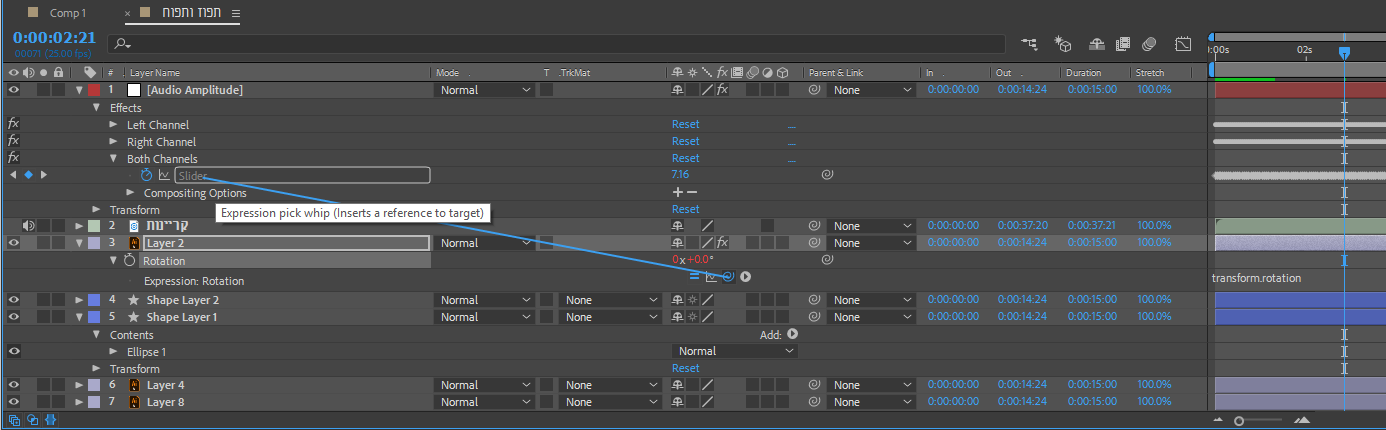
Task: Hide Layer 2 with eye icon
Action: [14, 243]
